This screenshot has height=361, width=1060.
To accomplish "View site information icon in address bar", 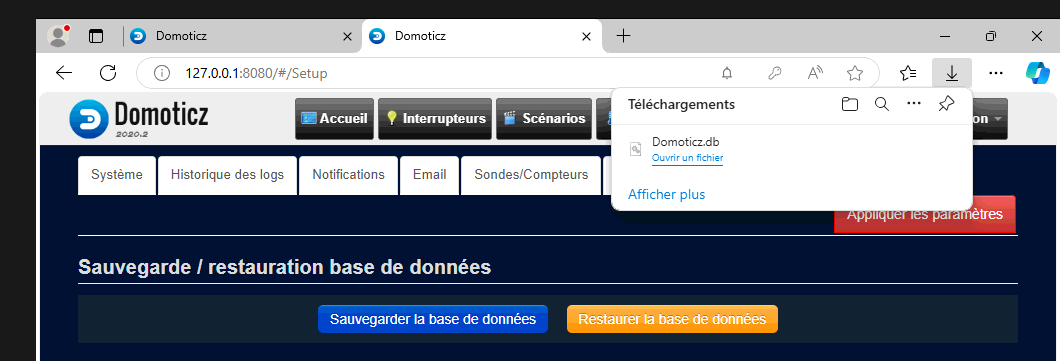I will tap(162, 73).
